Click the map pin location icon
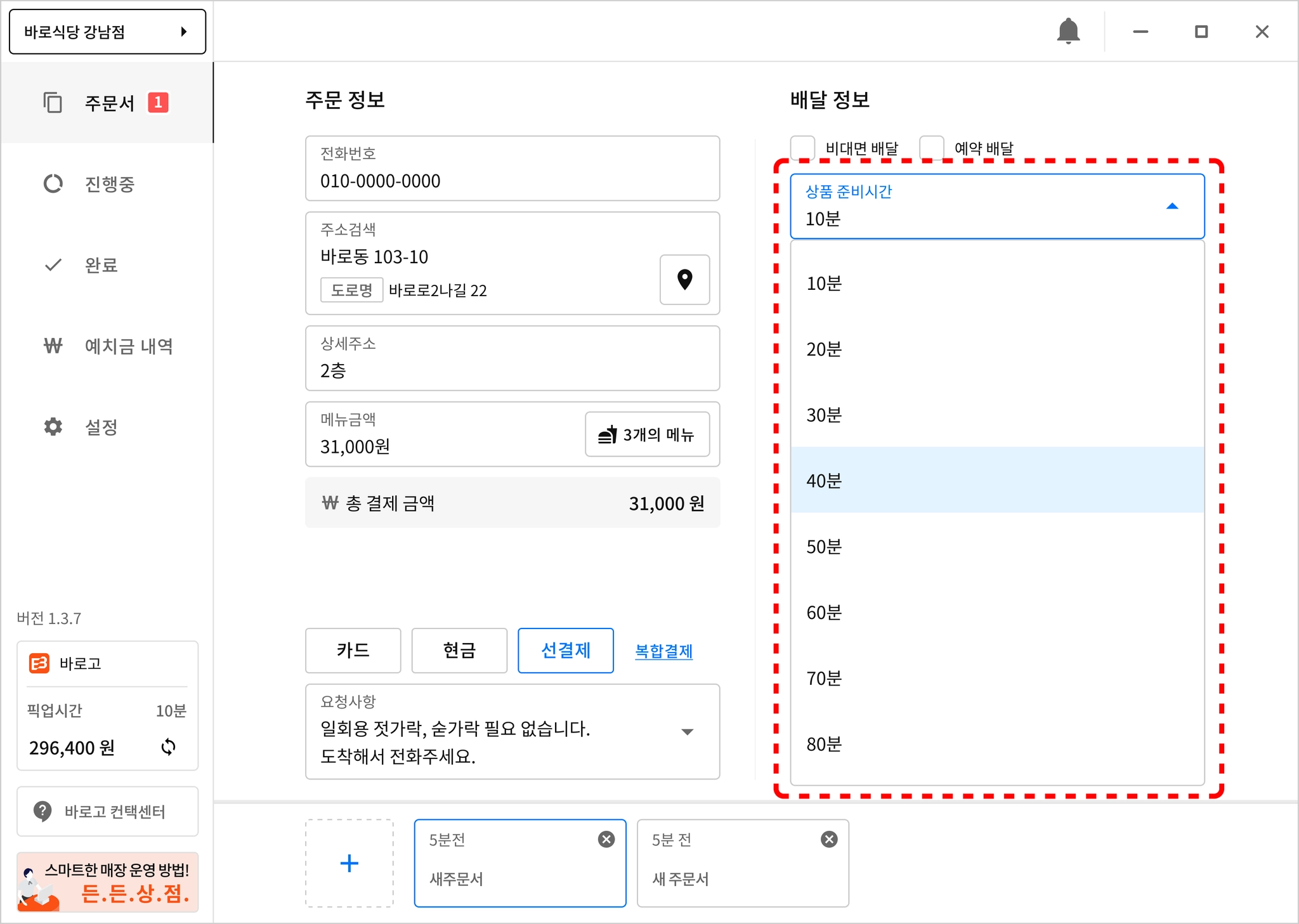Viewport: 1299px width, 924px height. tap(684, 280)
